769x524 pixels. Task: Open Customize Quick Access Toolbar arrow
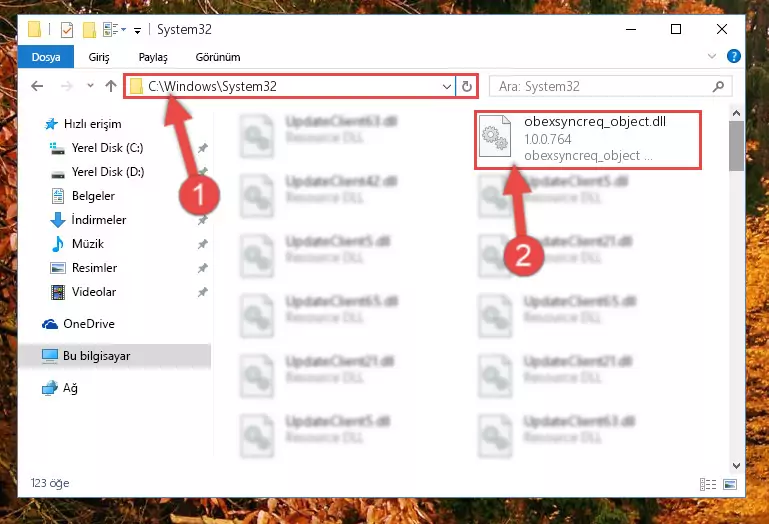point(137,31)
